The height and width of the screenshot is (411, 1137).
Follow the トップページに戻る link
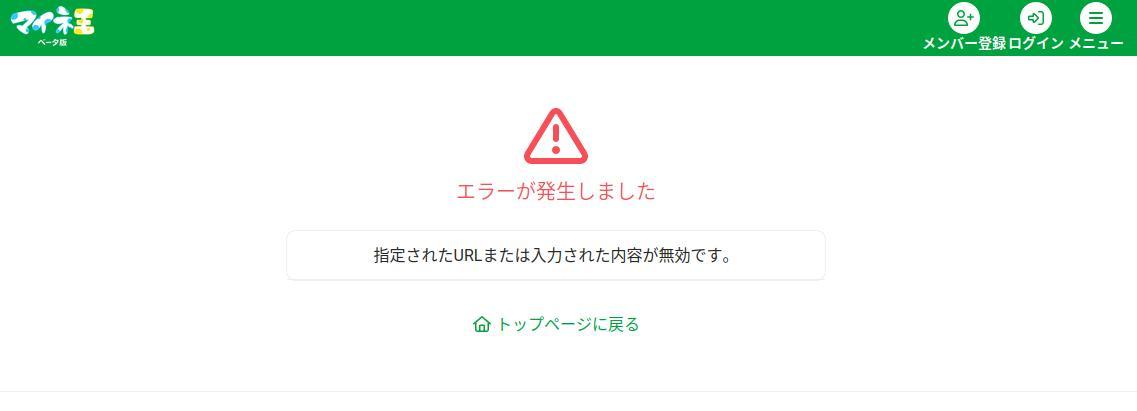click(x=555, y=324)
